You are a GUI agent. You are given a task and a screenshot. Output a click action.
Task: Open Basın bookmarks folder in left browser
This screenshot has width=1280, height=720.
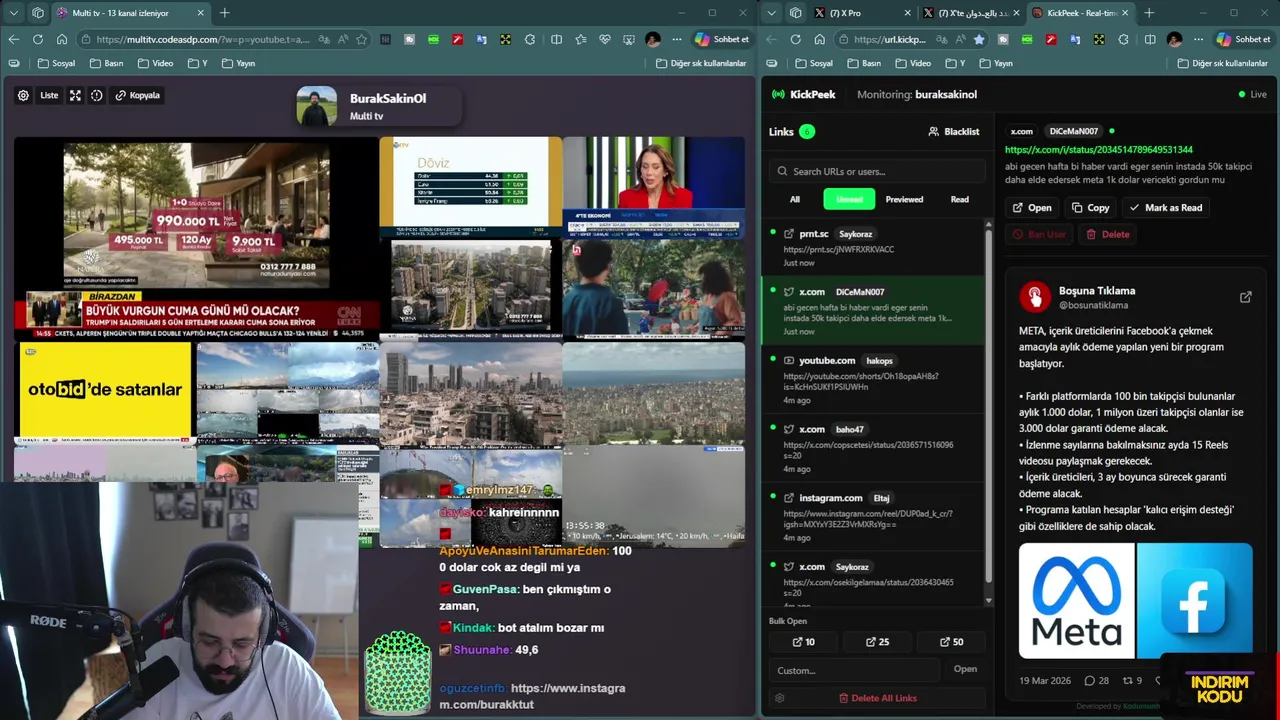[106, 63]
